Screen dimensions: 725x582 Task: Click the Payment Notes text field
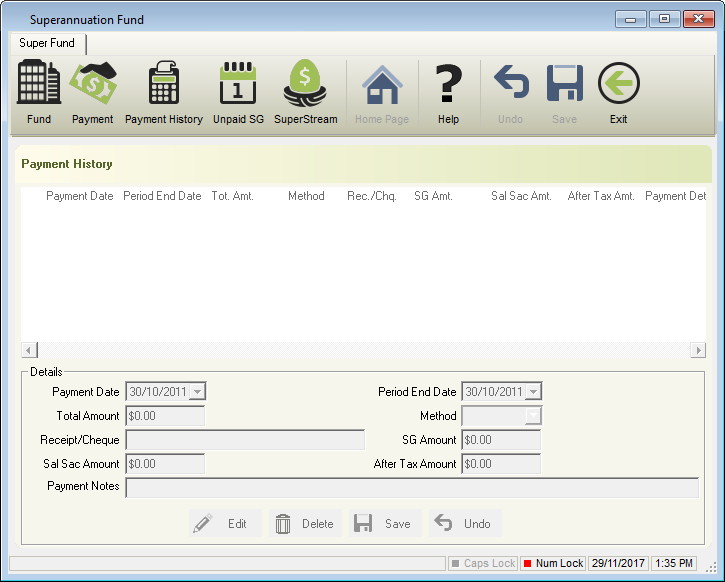(412, 488)
